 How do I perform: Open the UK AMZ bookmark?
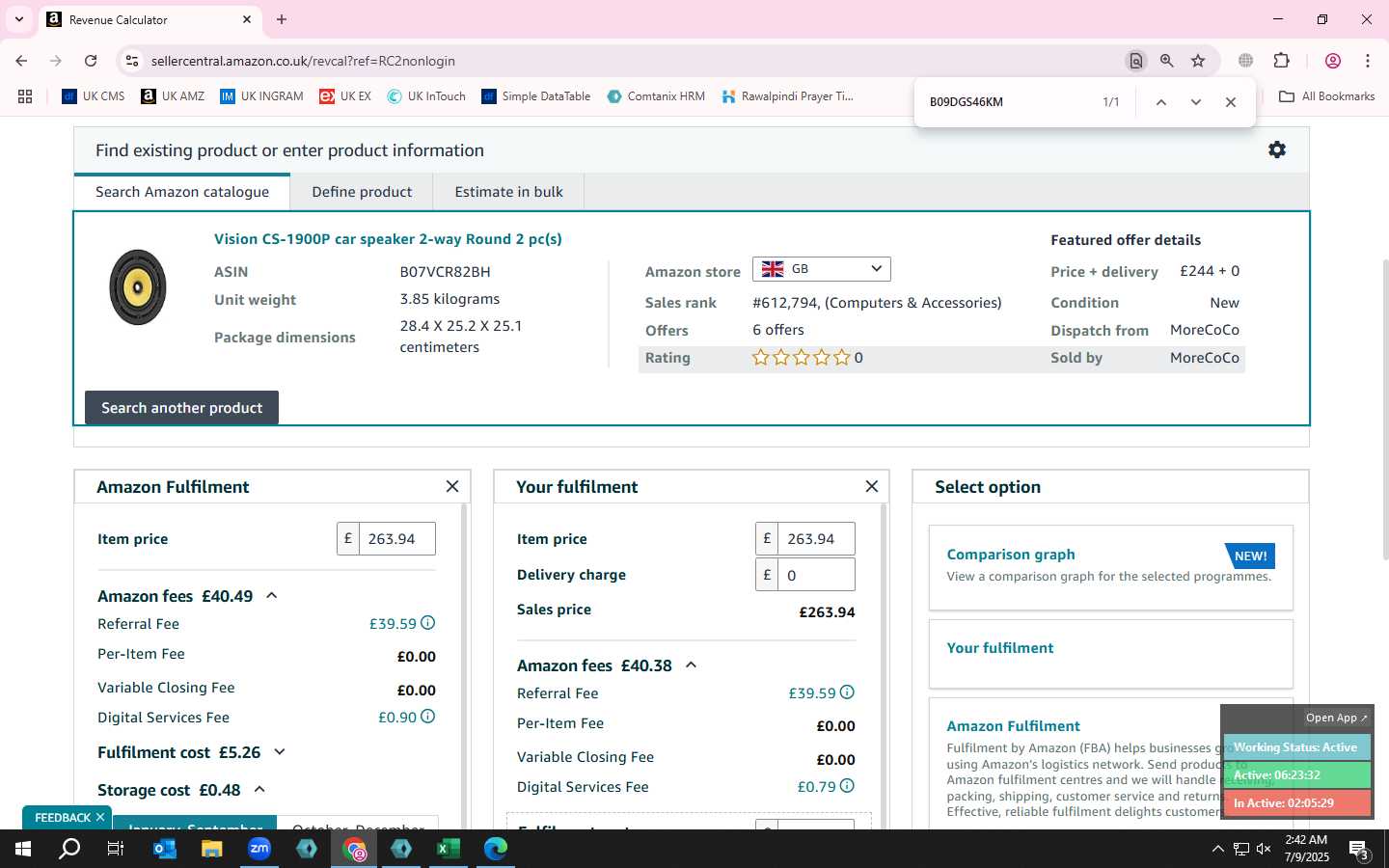[x=173, y=96]
